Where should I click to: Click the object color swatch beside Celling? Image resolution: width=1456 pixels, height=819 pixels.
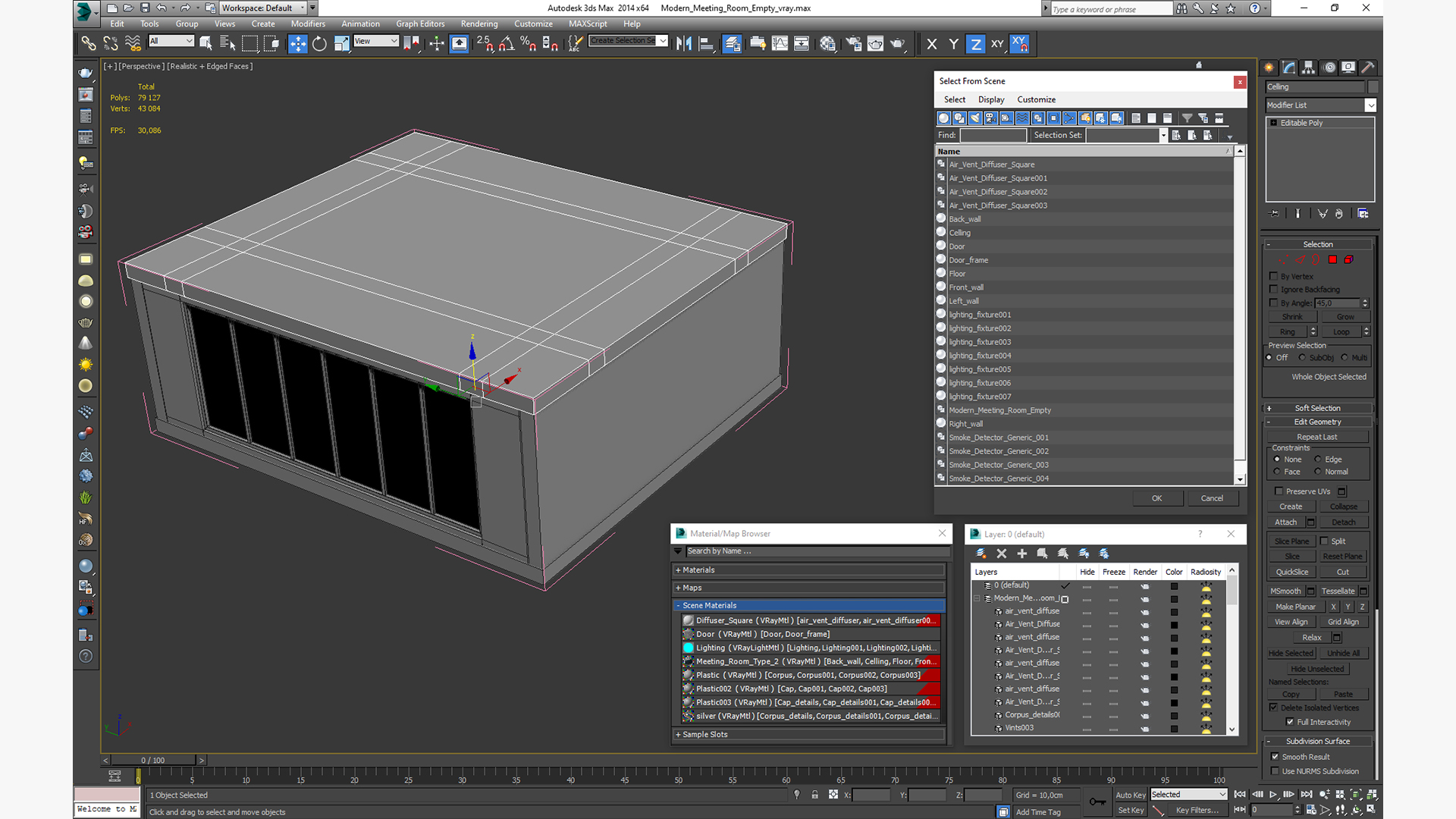pos(1373,87)
